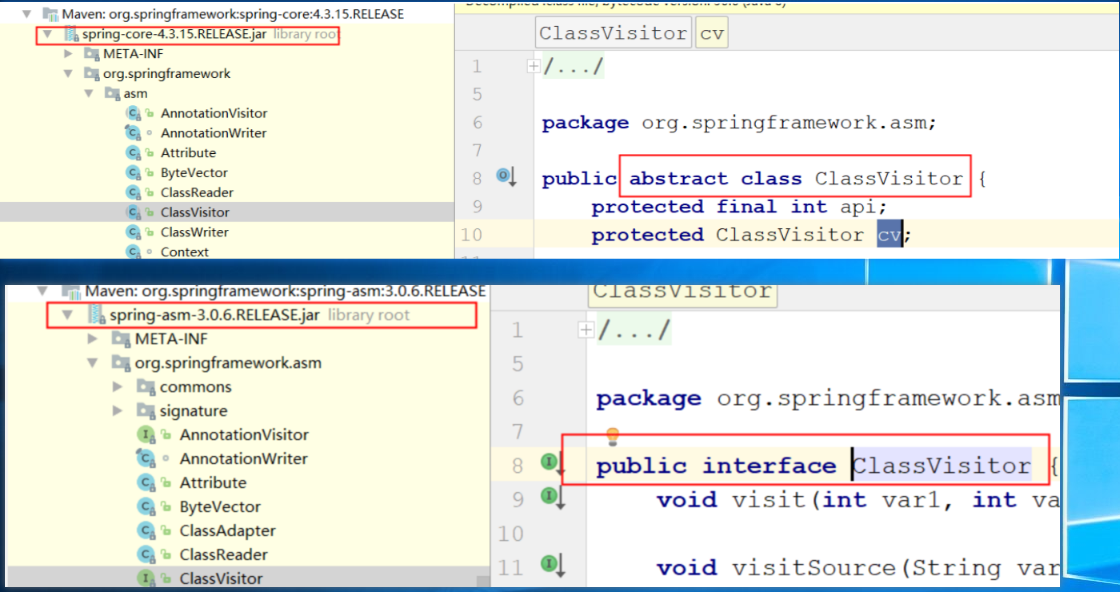Click the ClassVisitor interface icon in bottom tree
1120x592 pixels.
[x=146, y=578]
